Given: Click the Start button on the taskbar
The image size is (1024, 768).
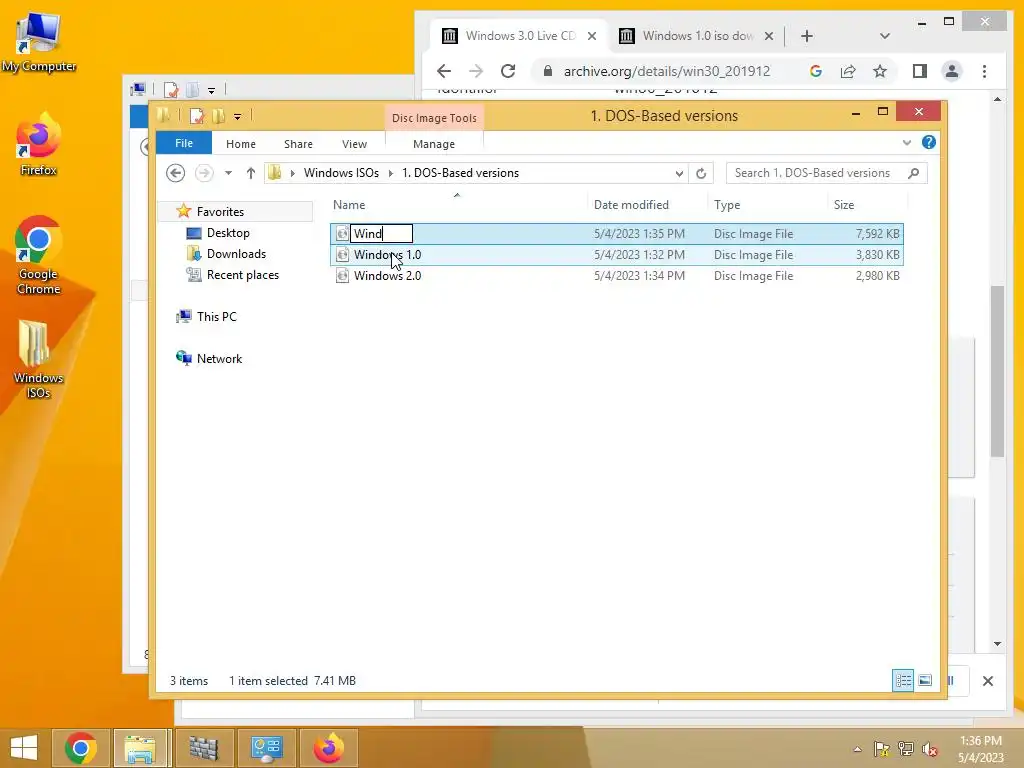Looking at the screenshot, I should (24, 748).
